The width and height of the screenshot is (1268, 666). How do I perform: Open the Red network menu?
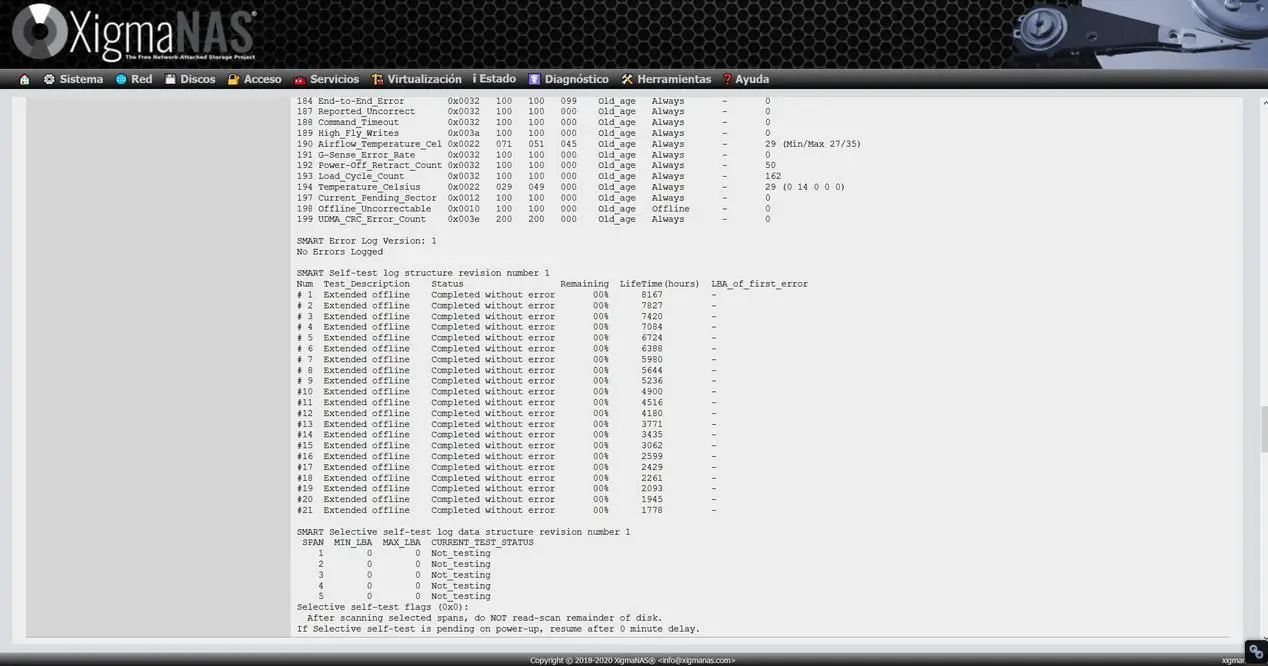pos(134,79)
